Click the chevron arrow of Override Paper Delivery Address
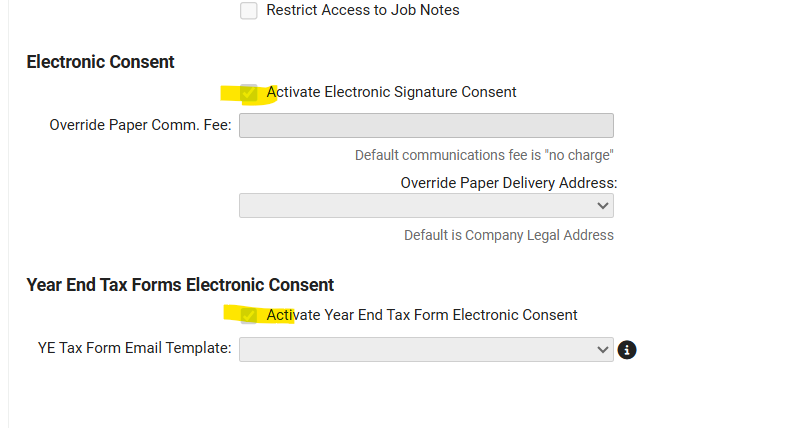 pos(602,205)
